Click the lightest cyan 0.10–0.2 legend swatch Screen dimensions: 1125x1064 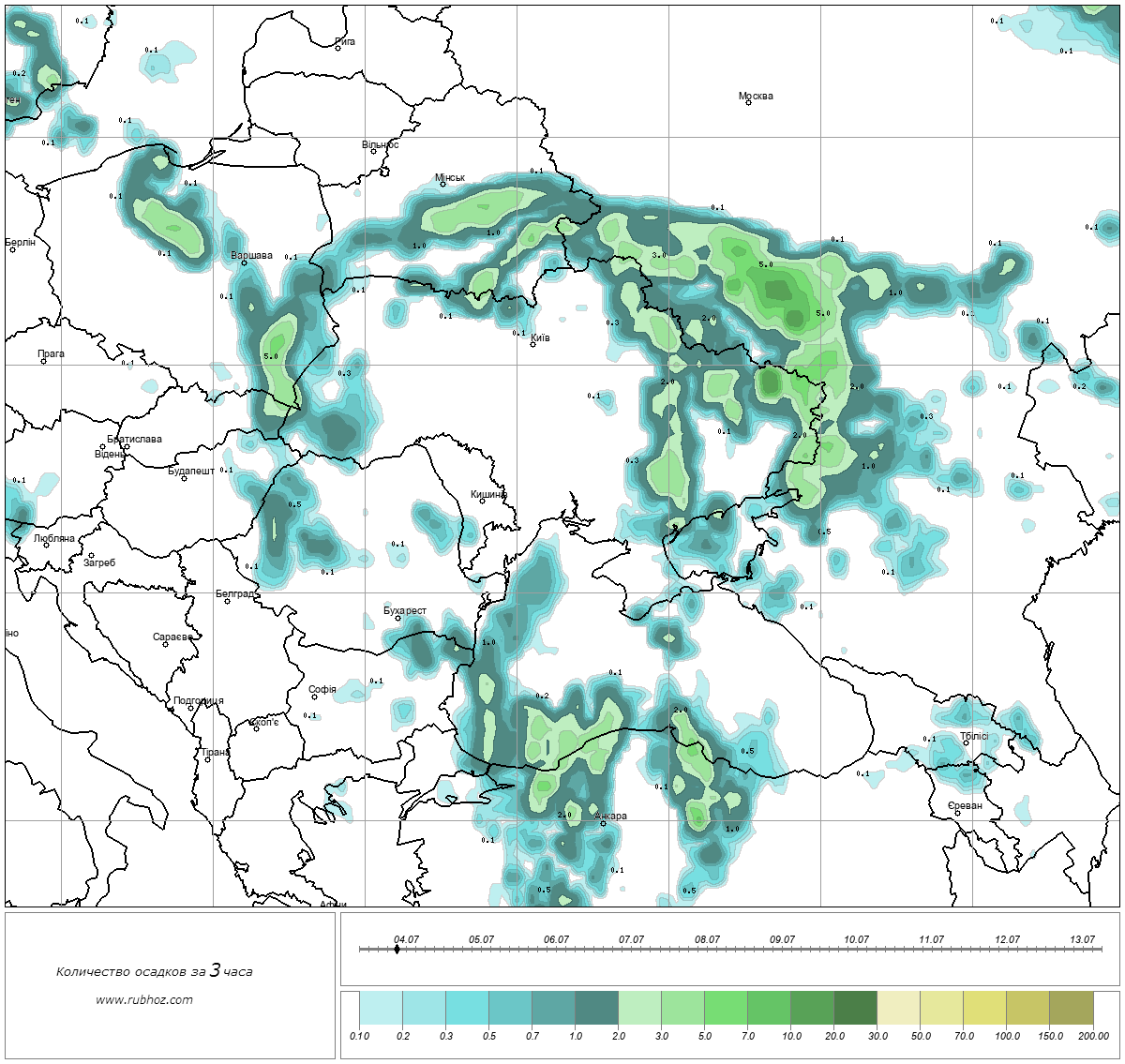(x=381, y=1009)
